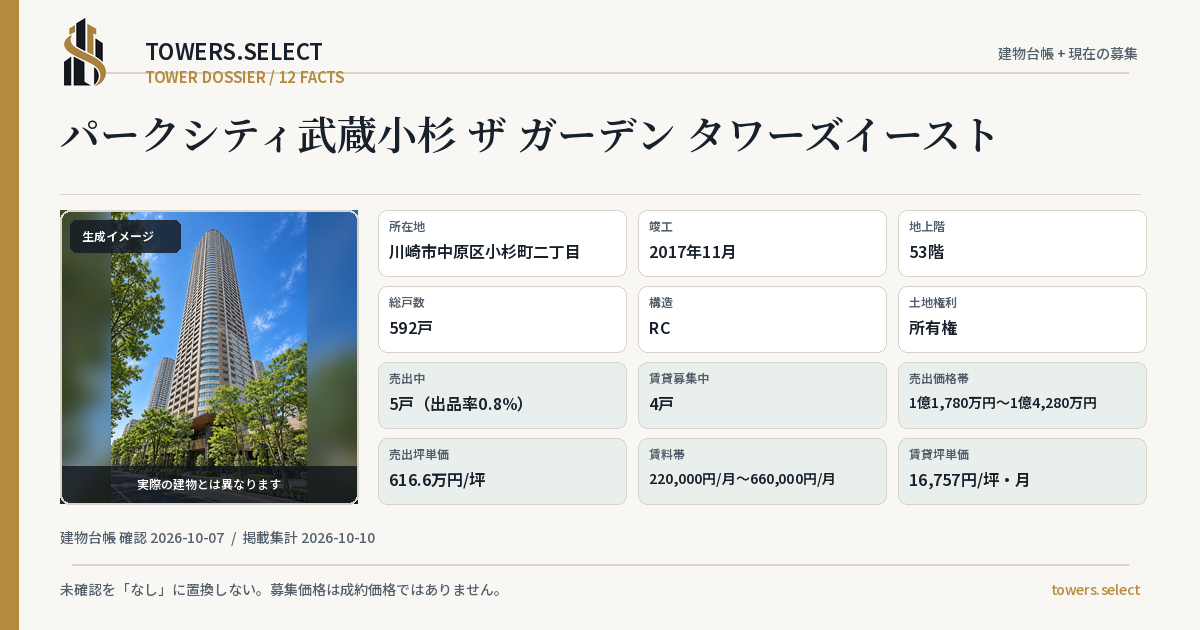The width and height of the screenshot is (1200, 630).
Task: Click the sale unit price 616.6万円/坪
Action: coord(437,480)
